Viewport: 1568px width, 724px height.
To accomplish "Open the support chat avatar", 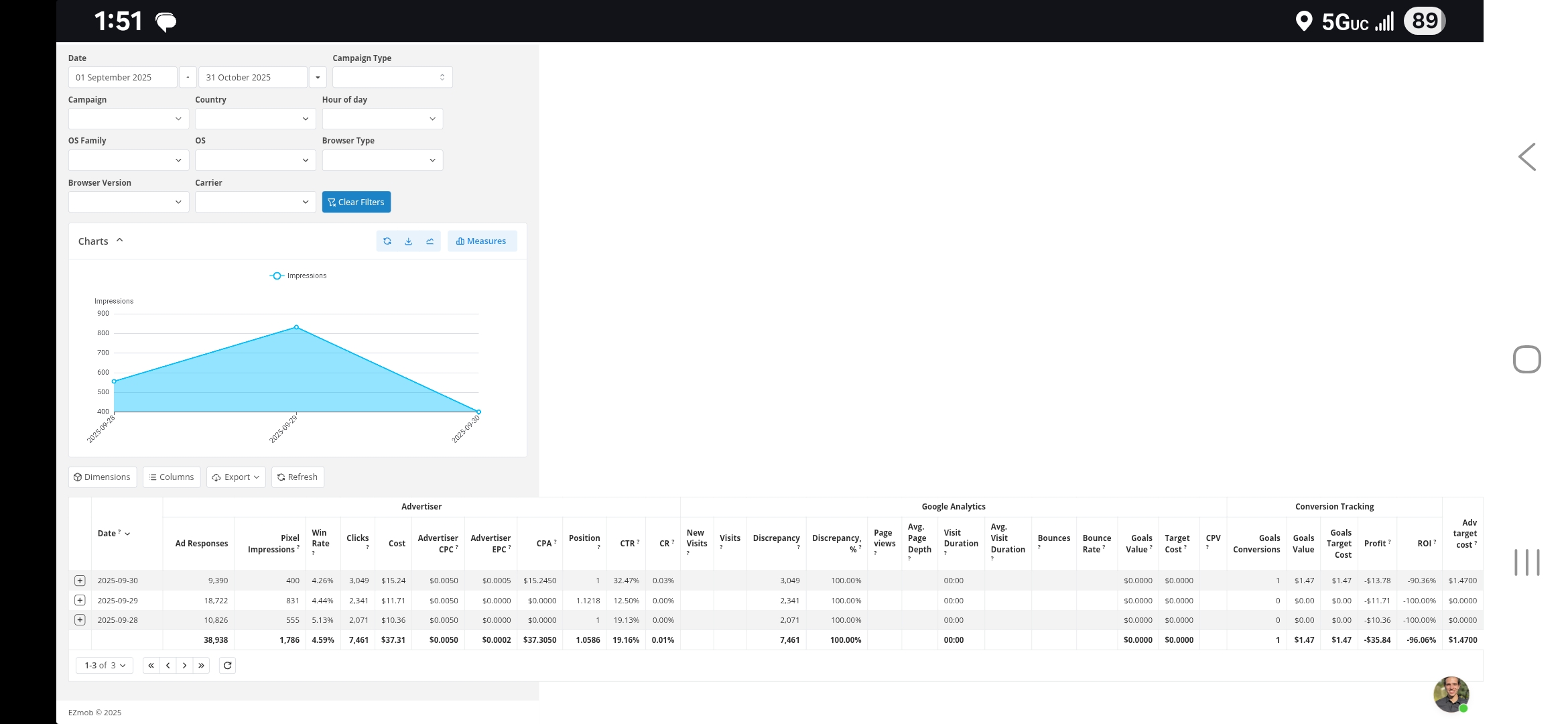I will coord(1451,695).
